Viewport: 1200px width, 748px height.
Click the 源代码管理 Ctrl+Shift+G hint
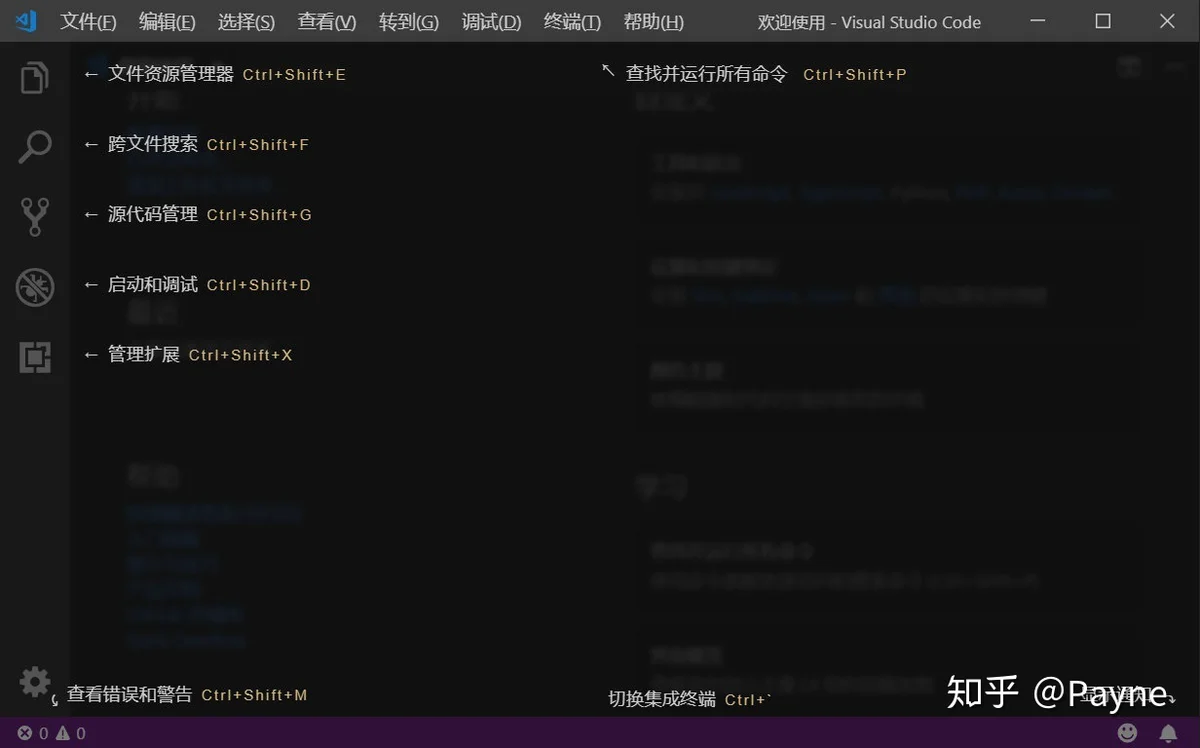click(198, 214)
